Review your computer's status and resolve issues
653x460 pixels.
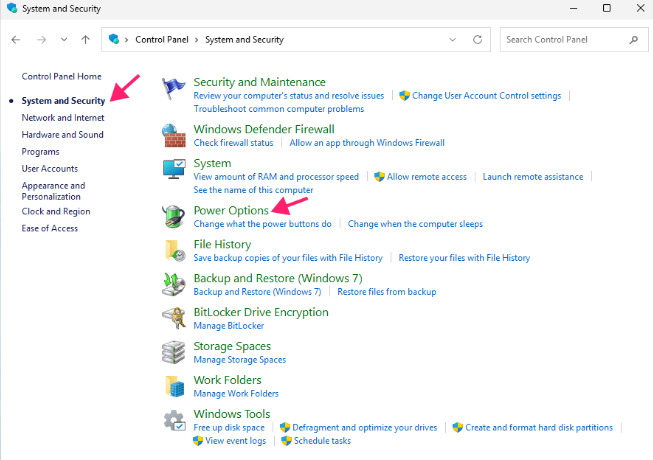coord(289,96)
